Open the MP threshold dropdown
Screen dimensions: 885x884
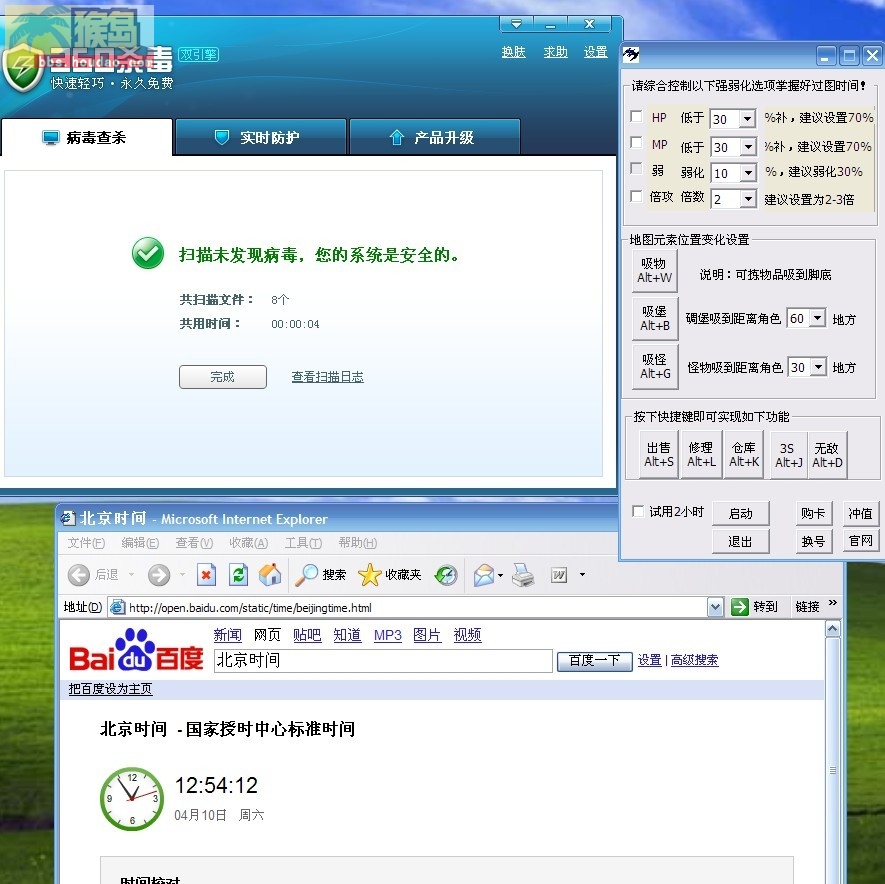pos(748,147)
